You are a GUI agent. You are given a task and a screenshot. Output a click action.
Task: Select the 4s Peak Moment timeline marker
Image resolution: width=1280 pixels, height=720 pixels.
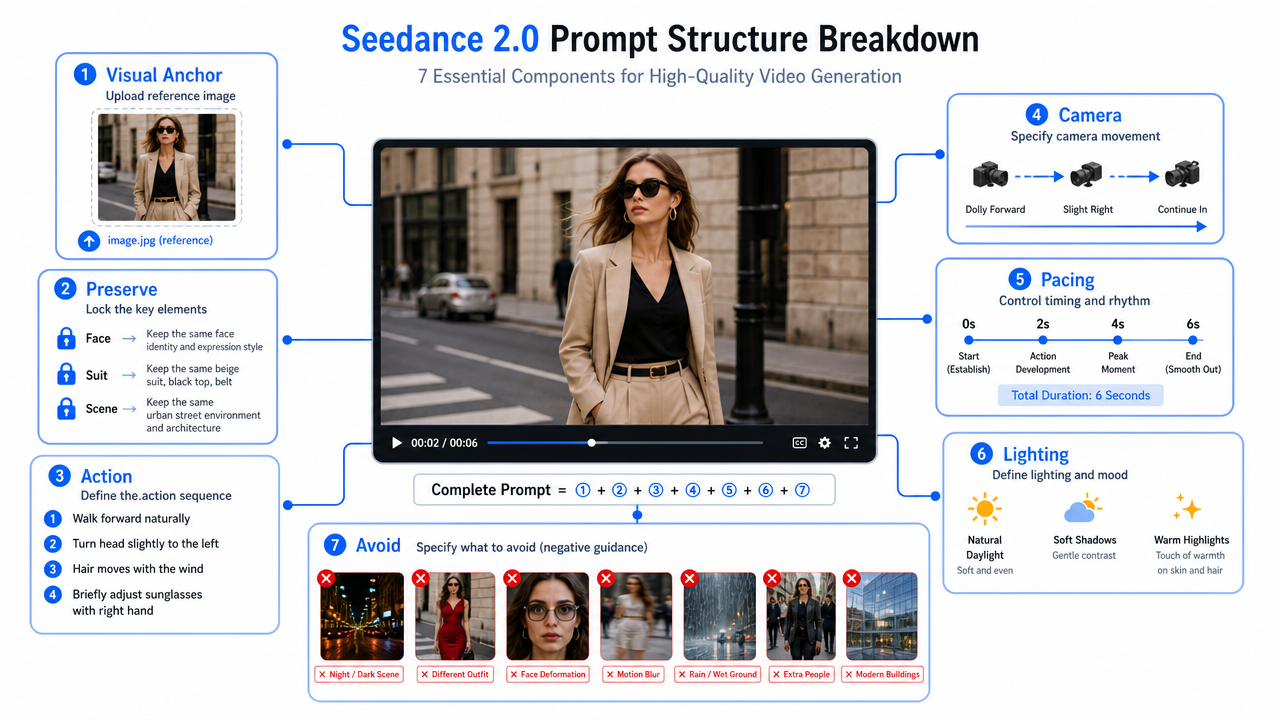pyautogui.click(x=1118, y=340)
